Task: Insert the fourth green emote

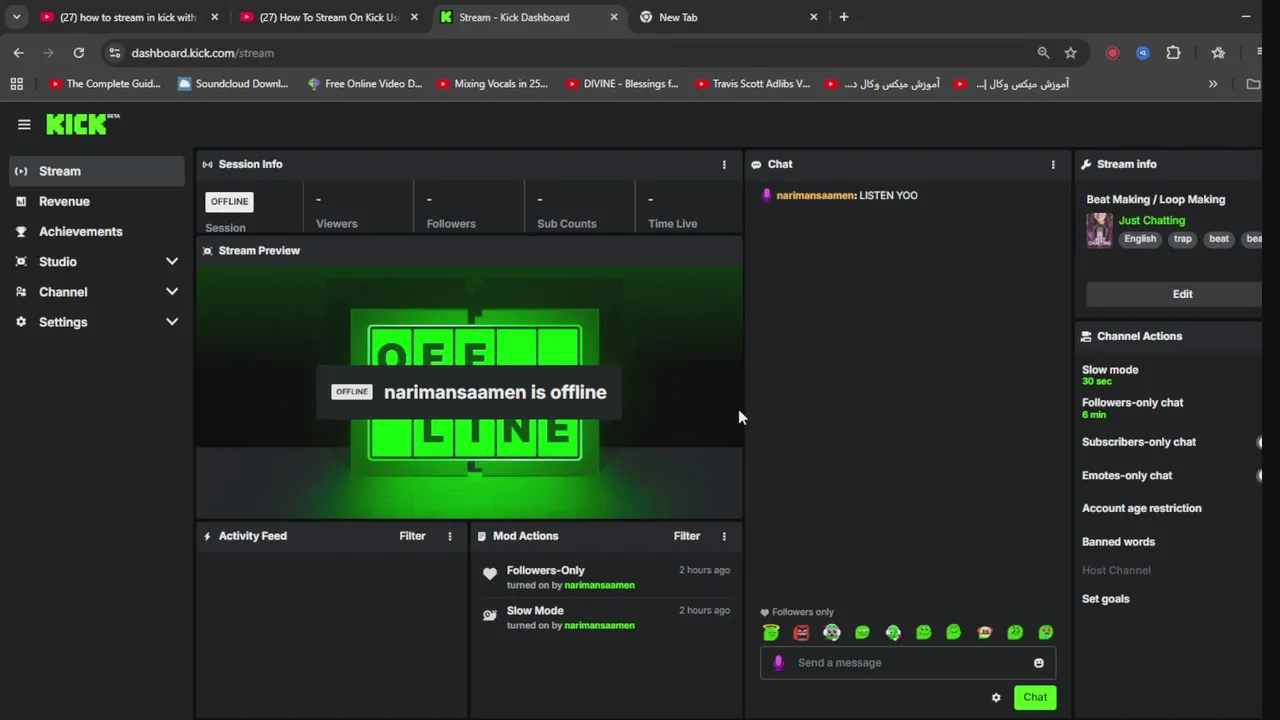Action: tap(862, 632)
